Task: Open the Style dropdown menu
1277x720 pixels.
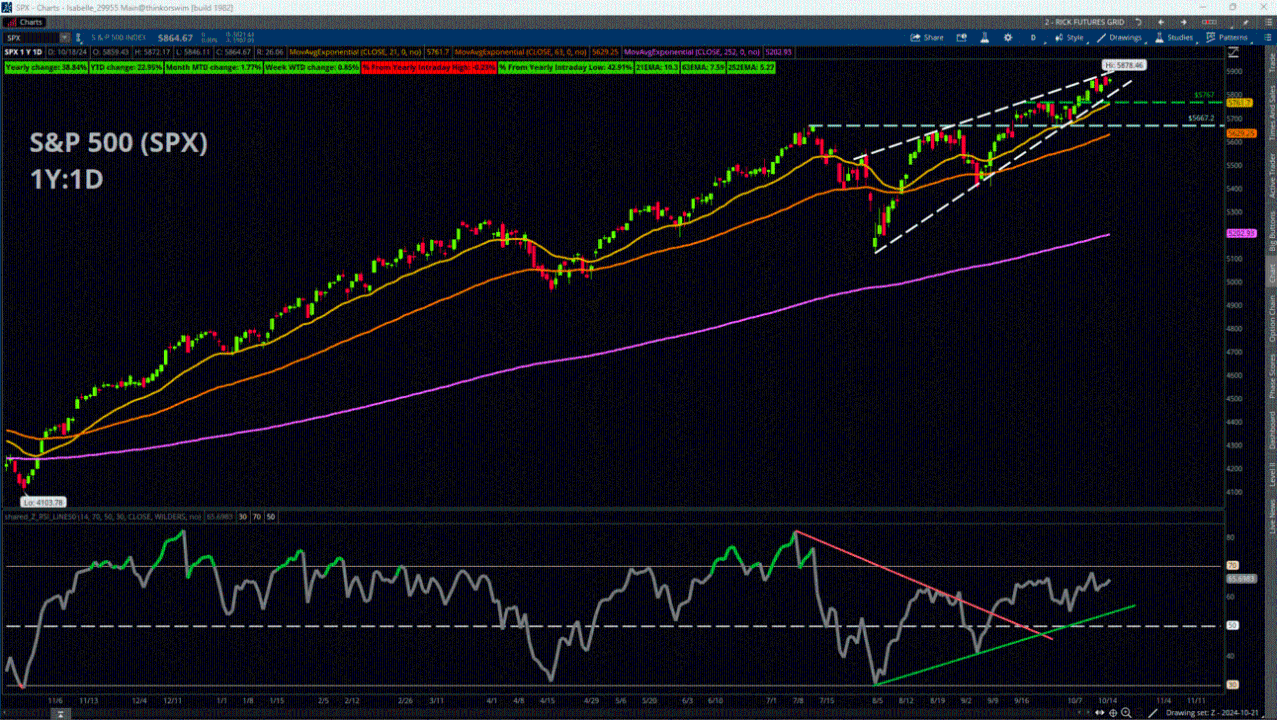Action: pyautogui.click(x=1069, y=38)
